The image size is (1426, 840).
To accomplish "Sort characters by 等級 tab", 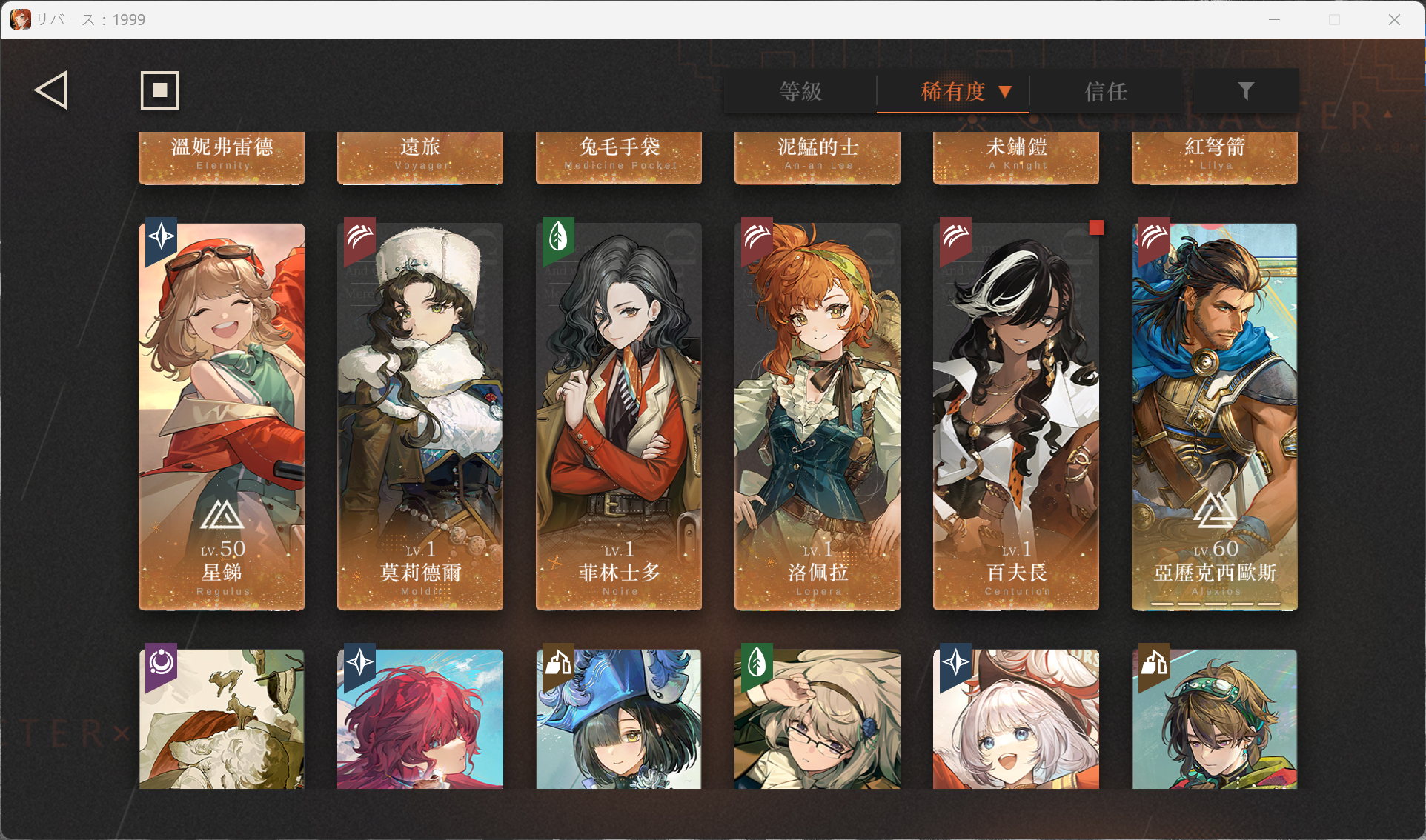I will click(x=800, y=92).
